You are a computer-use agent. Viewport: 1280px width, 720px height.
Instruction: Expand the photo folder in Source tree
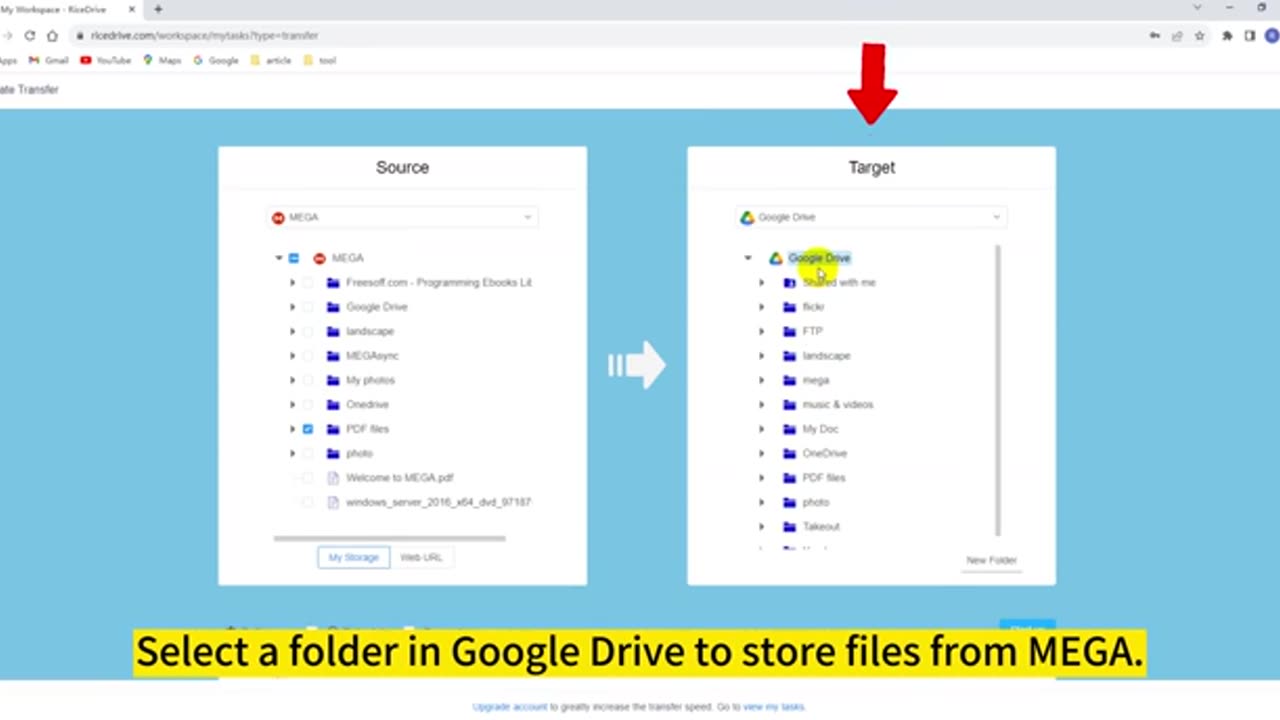coord(293,453)
